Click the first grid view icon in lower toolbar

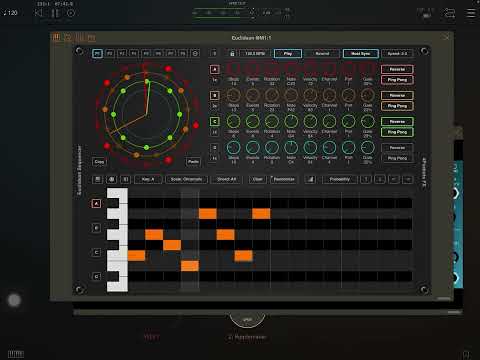tap(98, 179)
